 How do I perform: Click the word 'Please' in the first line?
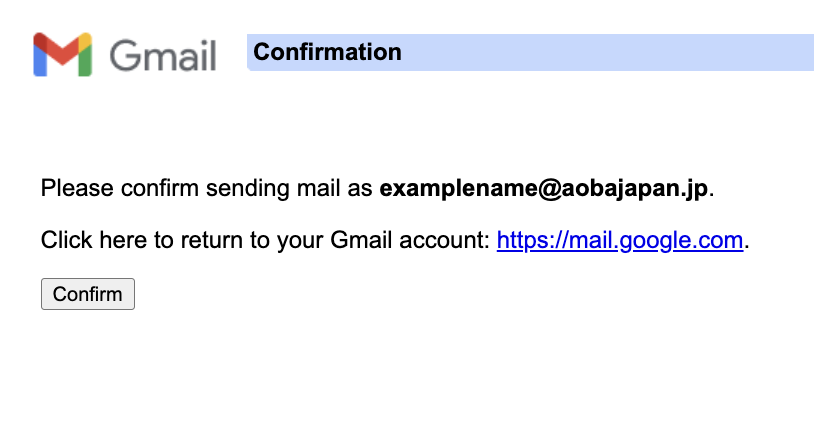click(x=76, y=188)
